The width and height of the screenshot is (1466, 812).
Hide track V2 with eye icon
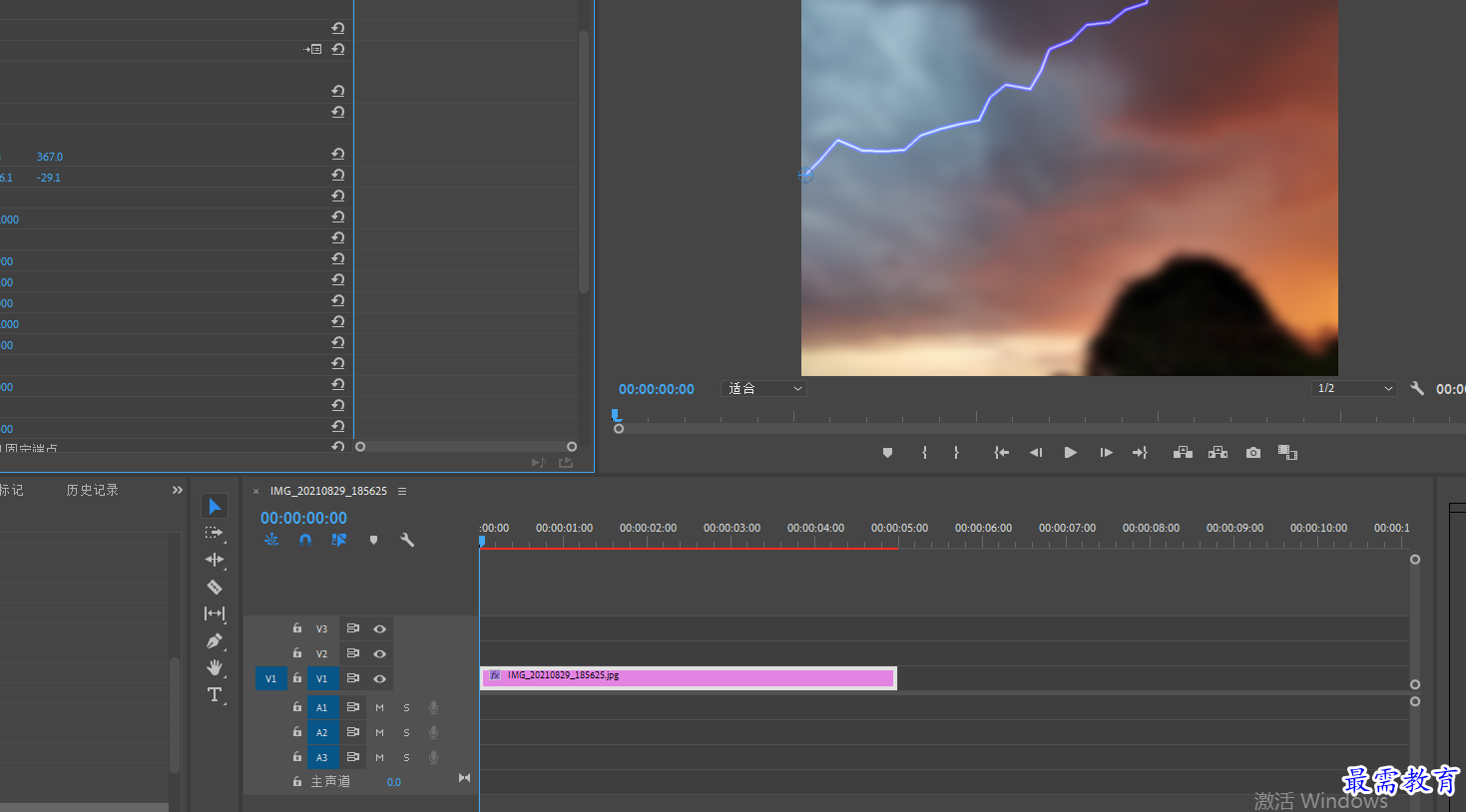pos(379,654)
